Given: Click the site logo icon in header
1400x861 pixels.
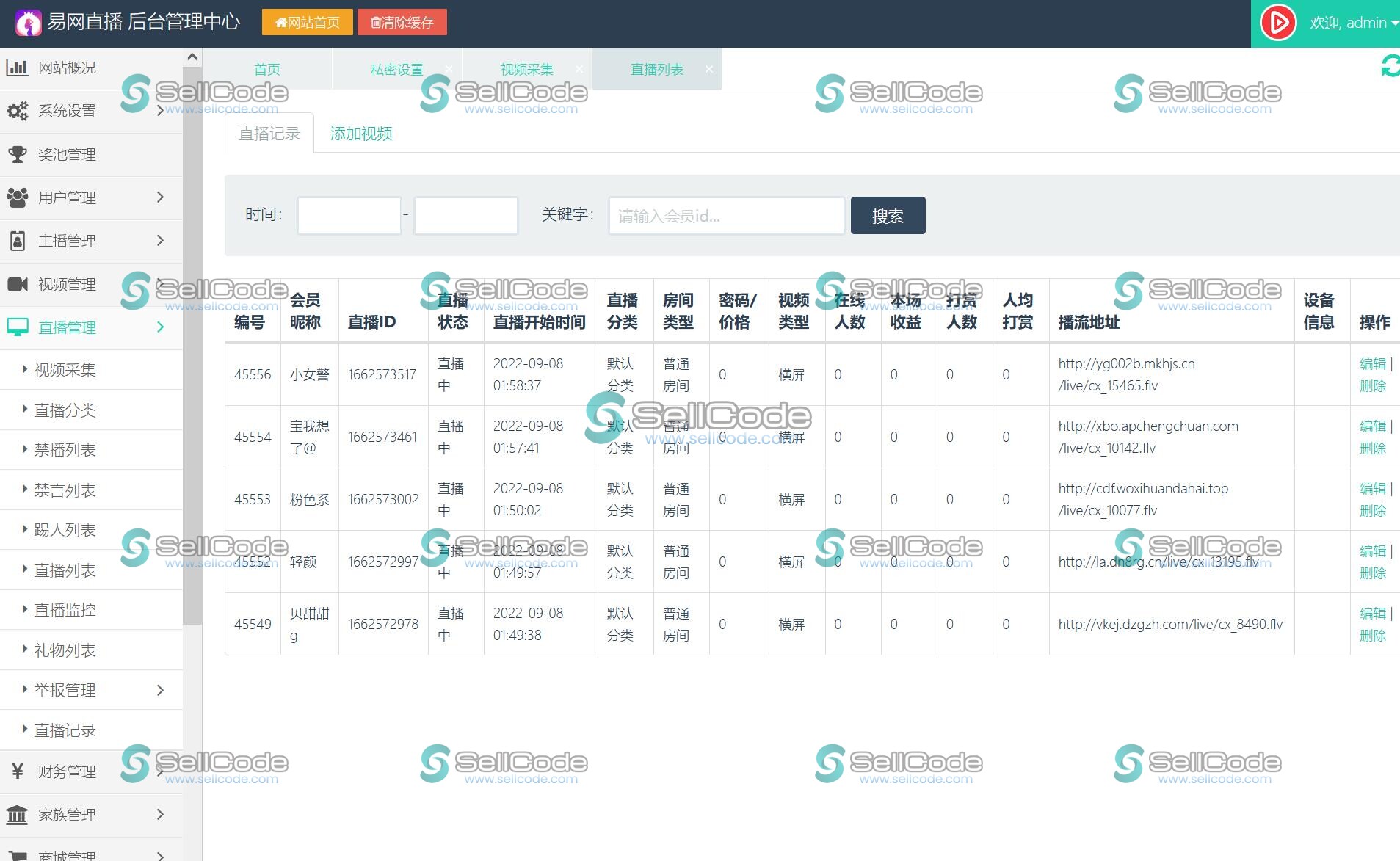Looking at the screenshot, I should click(x=29, y=23).
